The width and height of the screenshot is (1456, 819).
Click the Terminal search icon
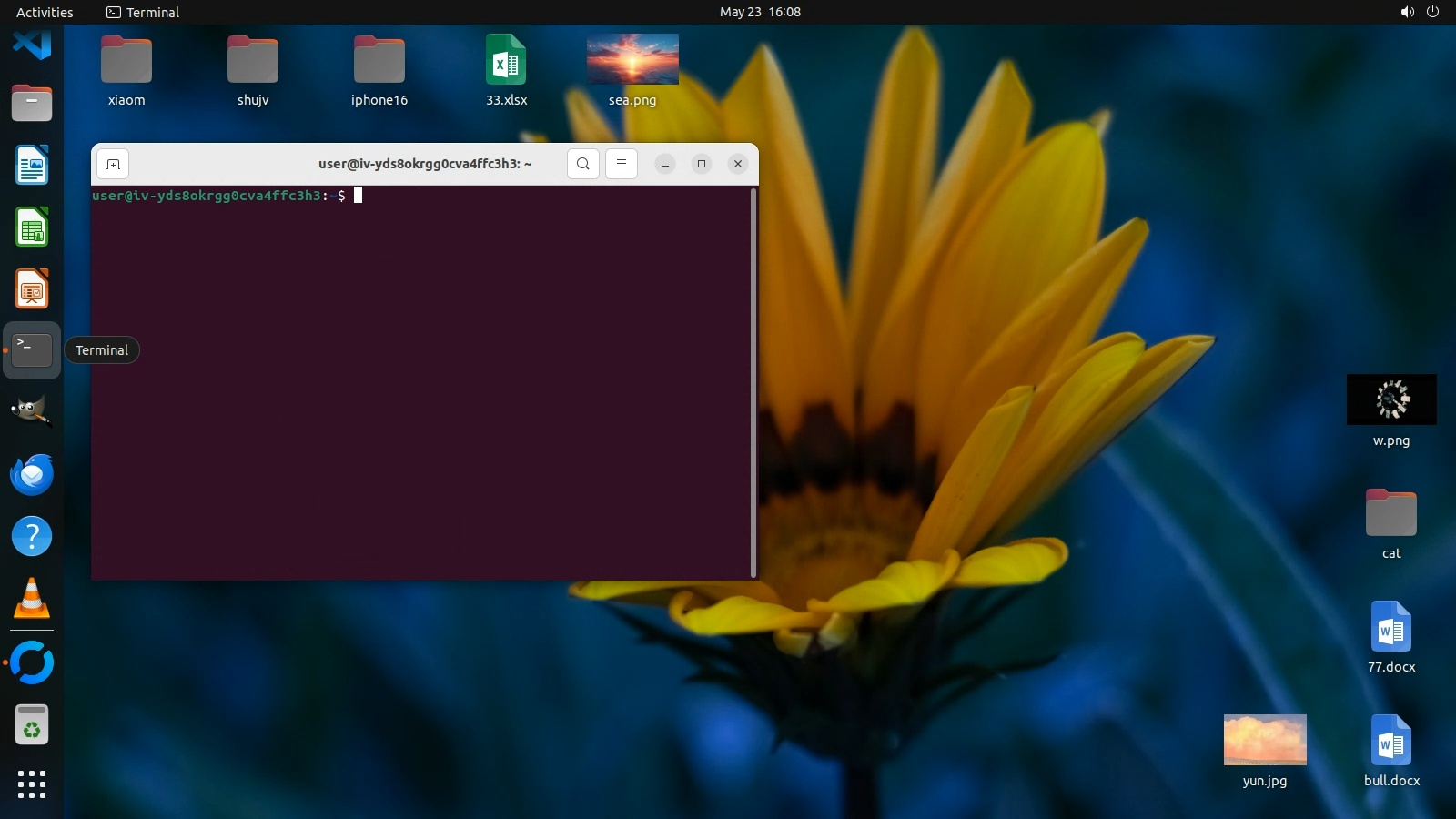(x=583, y=164)
